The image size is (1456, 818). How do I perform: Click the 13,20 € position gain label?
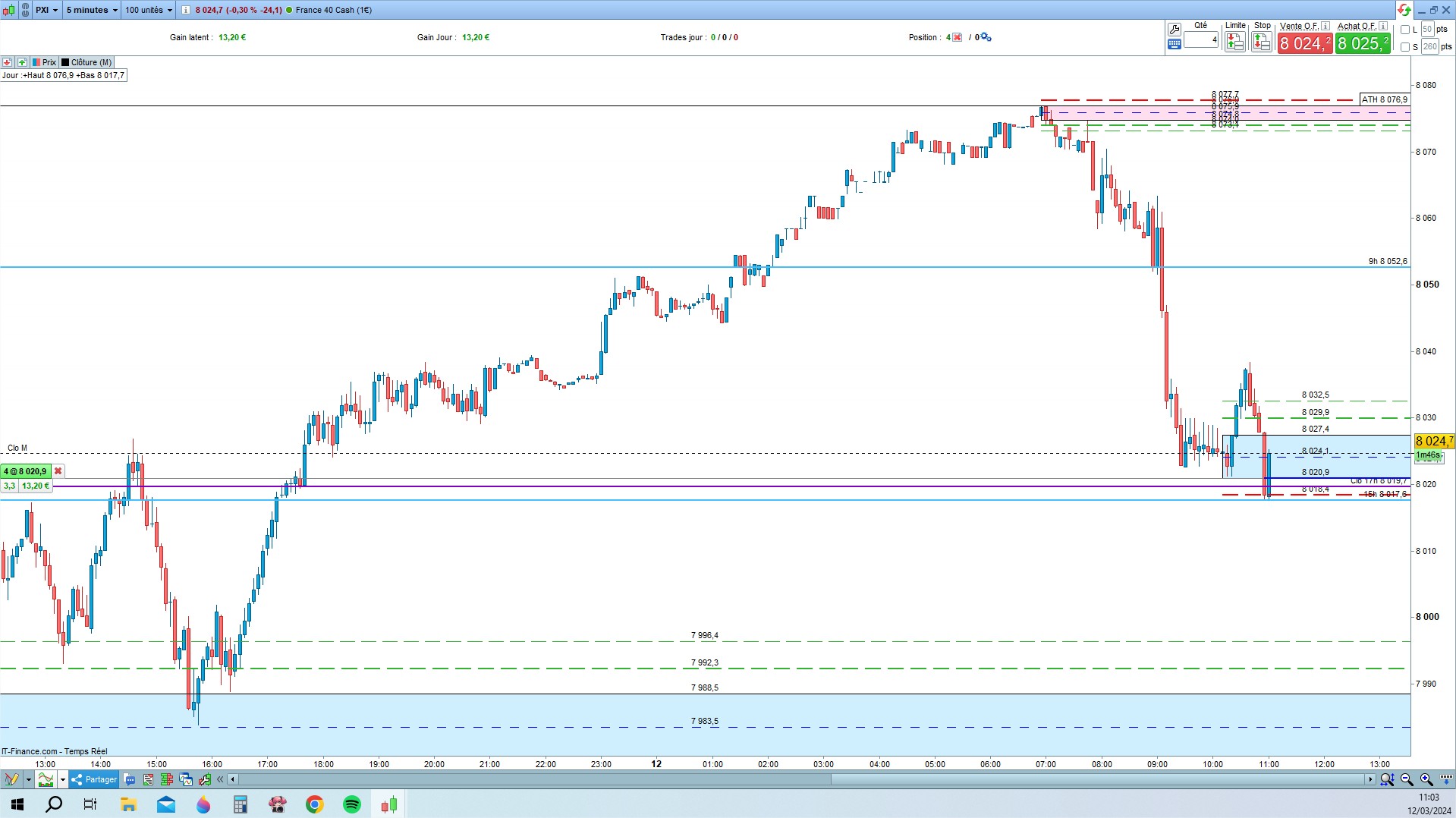pyautogui.click(x=35, y=486)
